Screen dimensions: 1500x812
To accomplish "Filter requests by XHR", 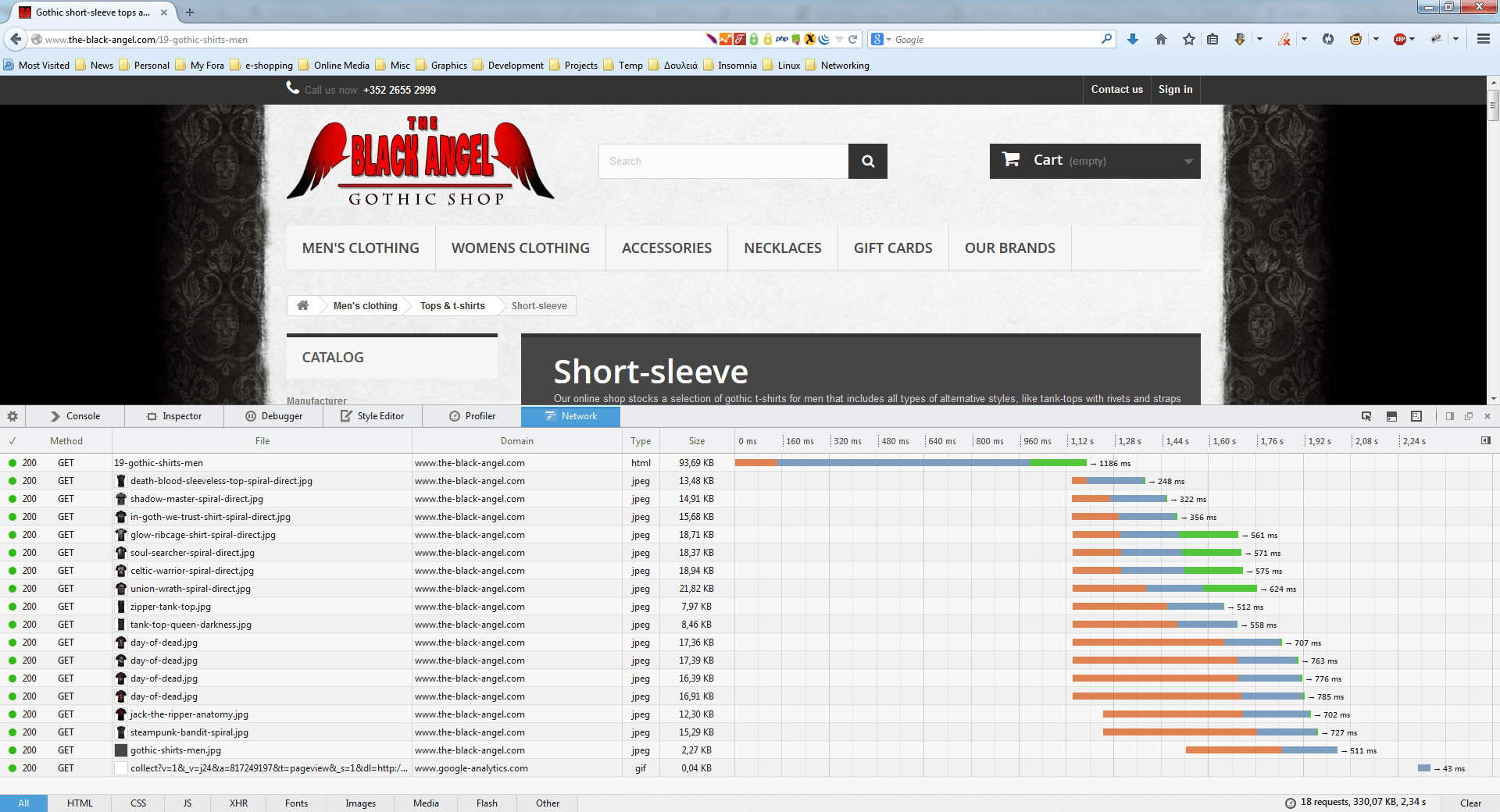I will point(238,803).
